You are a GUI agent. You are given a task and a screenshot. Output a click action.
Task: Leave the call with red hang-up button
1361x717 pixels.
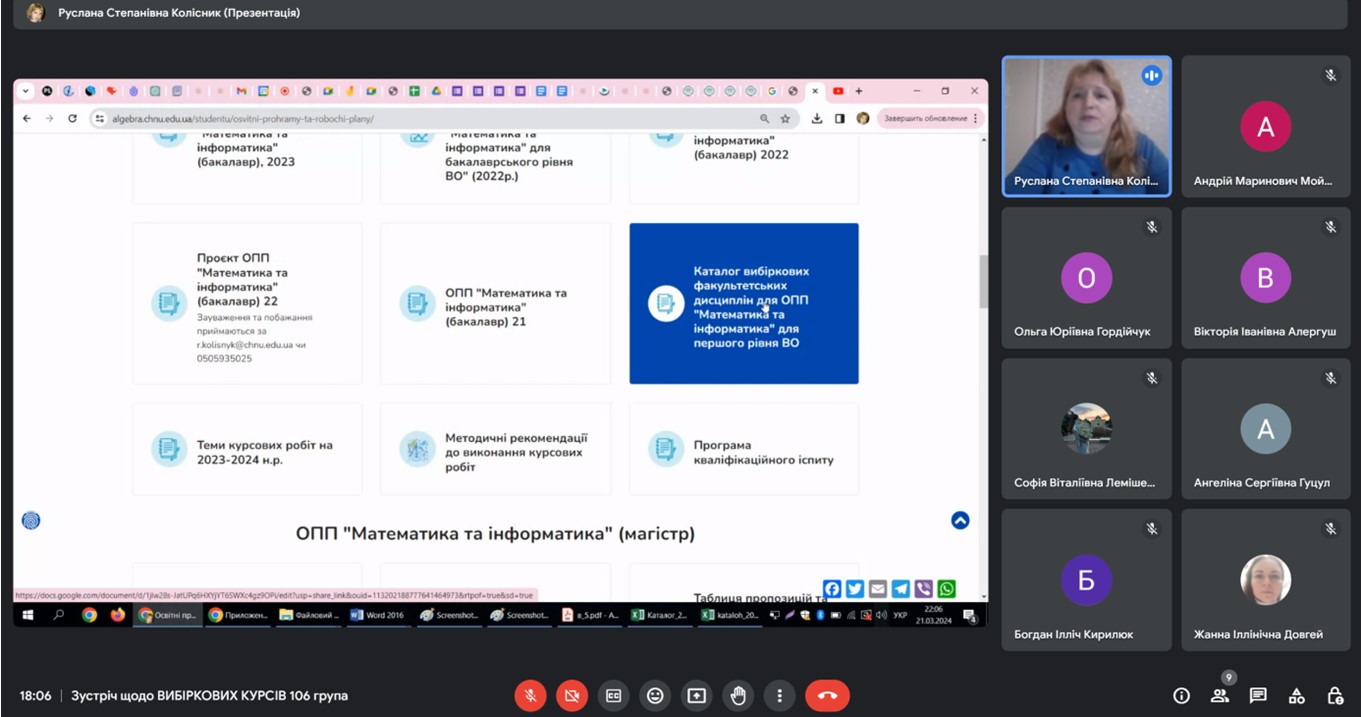pyautogui.click(x=827, y=695)
